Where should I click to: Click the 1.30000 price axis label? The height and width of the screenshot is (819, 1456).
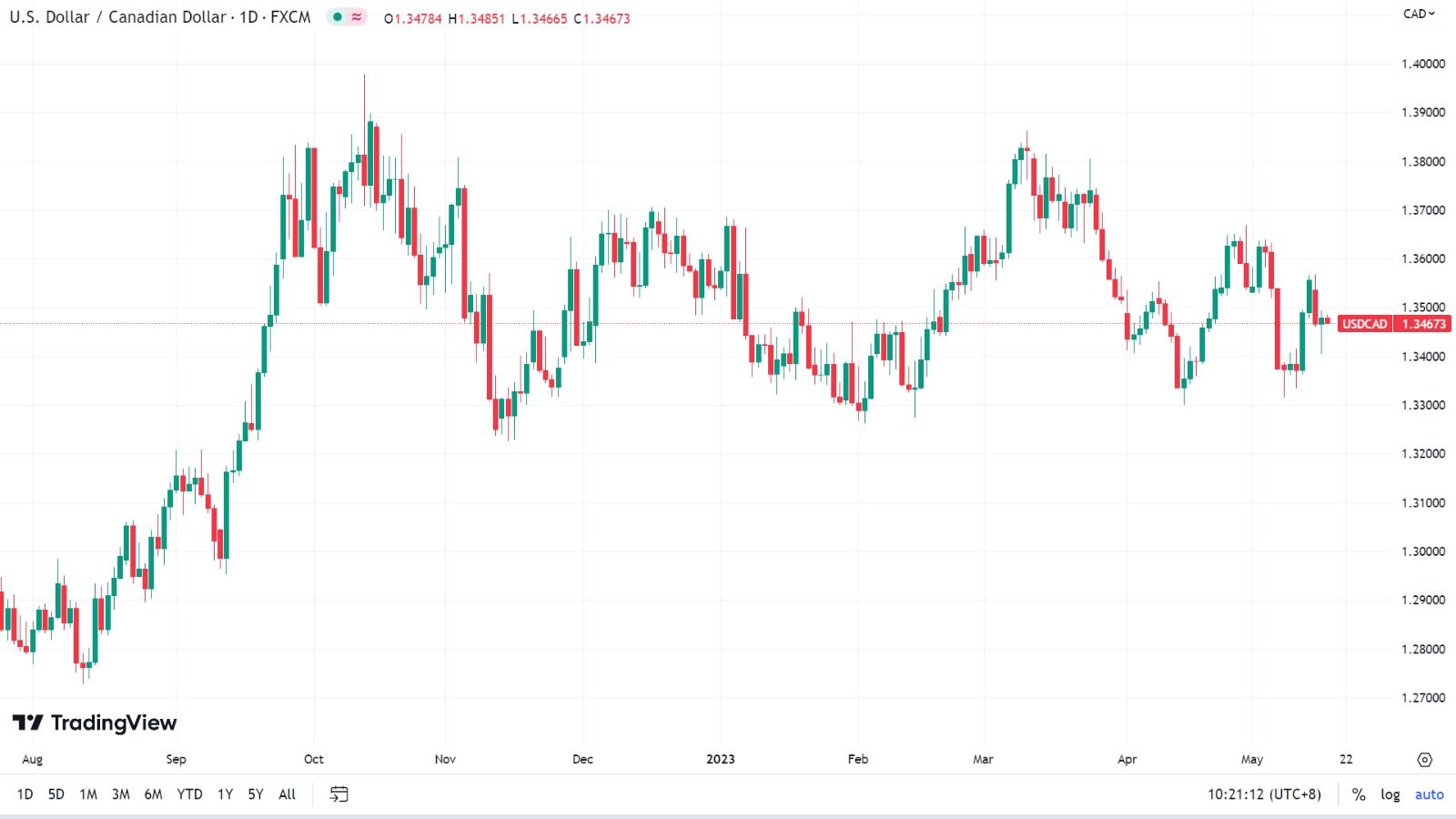(1423, 551)
